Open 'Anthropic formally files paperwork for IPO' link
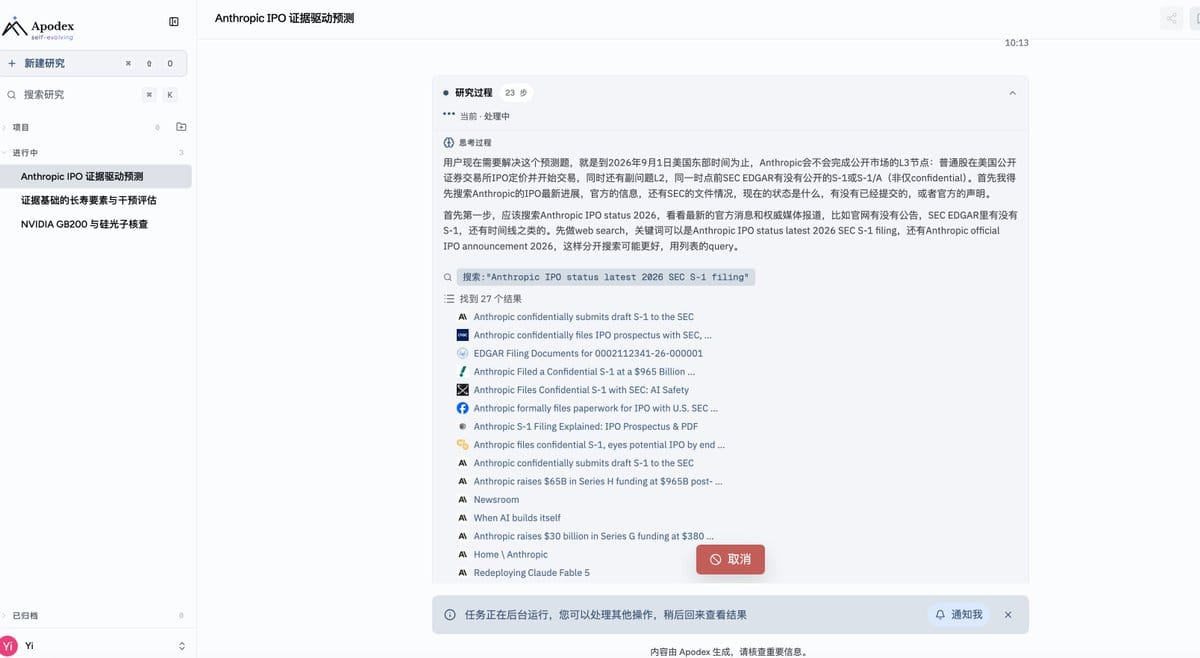 coord(595,408)
